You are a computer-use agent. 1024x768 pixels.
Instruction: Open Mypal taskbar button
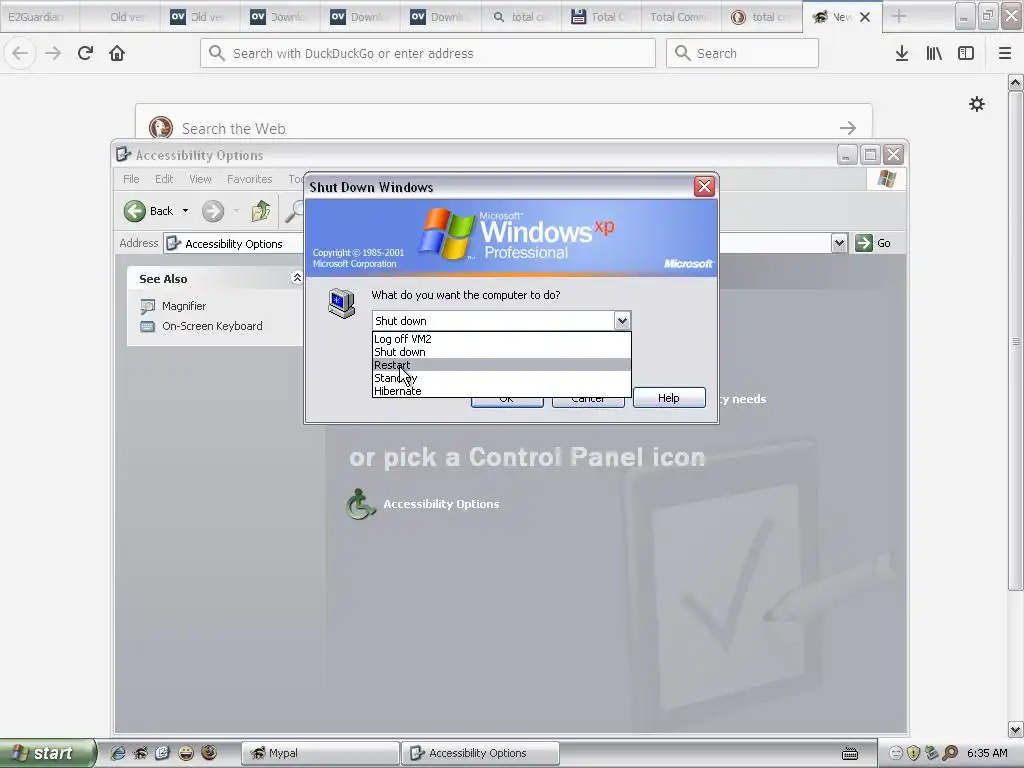pyautogui.click(x=320, y=753)
